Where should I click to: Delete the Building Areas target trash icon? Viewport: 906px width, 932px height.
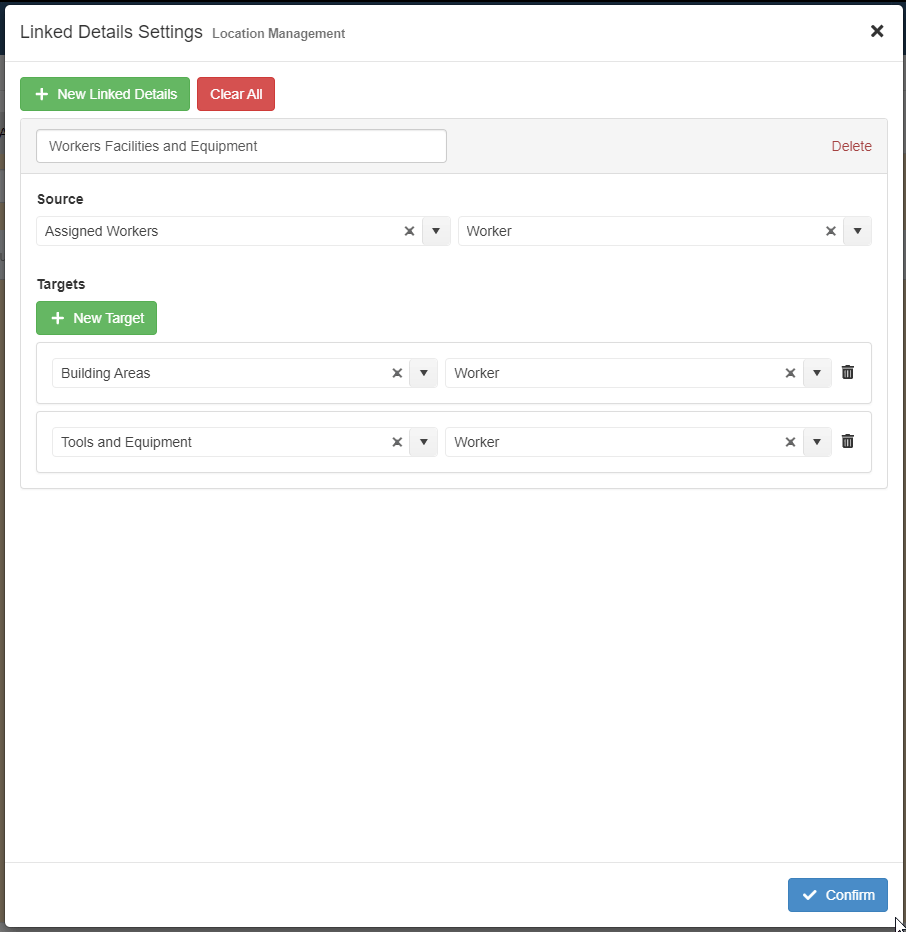tap(848, 373)
